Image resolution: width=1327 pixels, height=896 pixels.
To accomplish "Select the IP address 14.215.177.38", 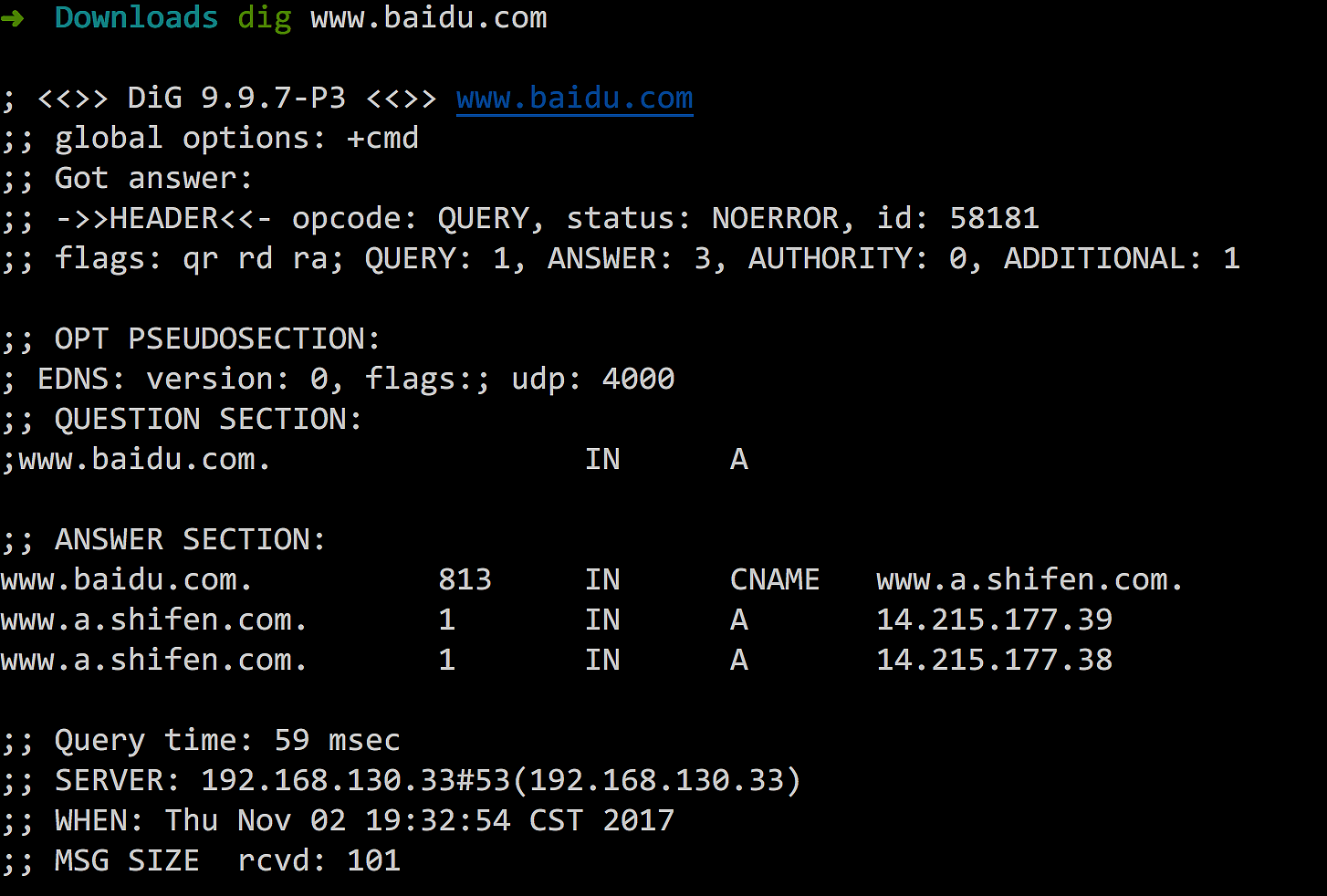I will tap(994, 660).
